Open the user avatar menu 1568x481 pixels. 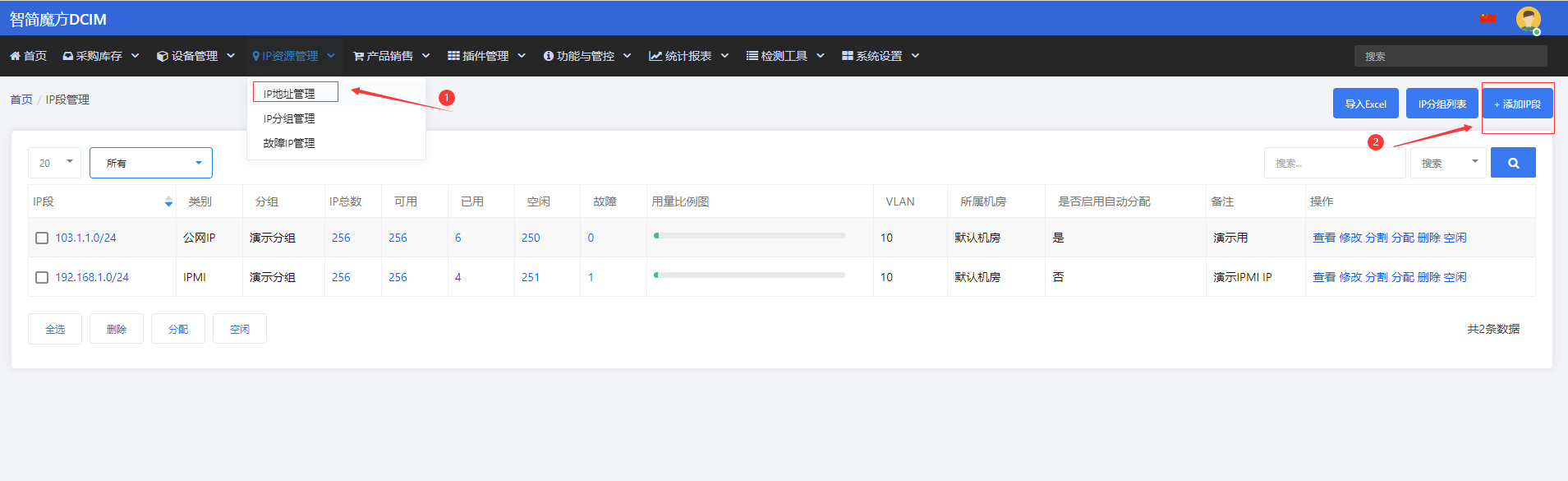click(x=1528, y=19)
